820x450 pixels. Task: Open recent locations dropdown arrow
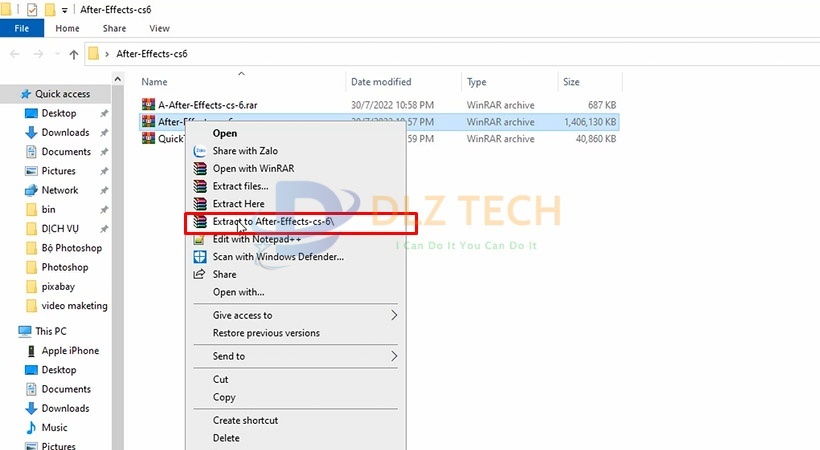point(58,54)
